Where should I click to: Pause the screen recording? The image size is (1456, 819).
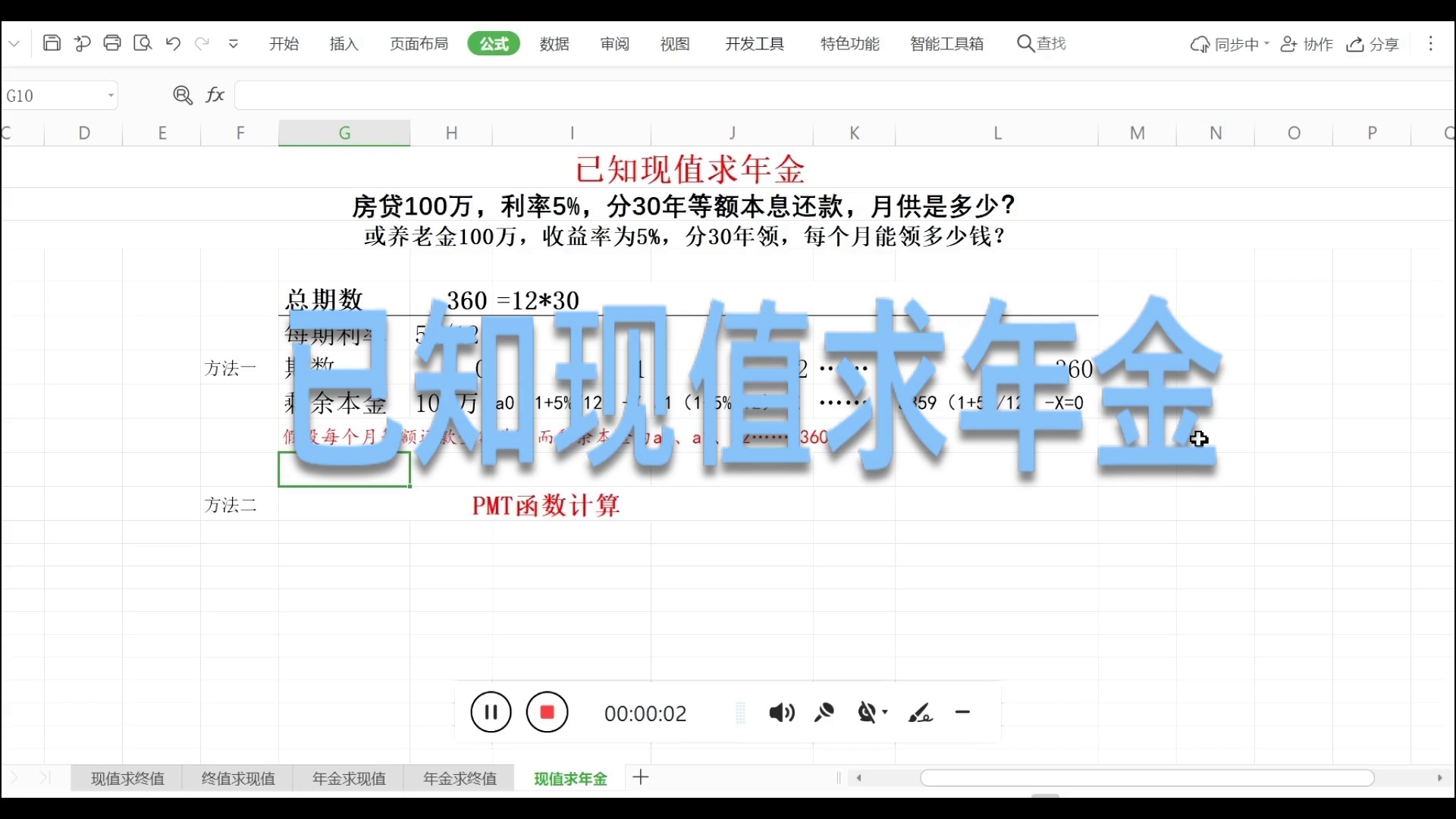click(491, 712)
